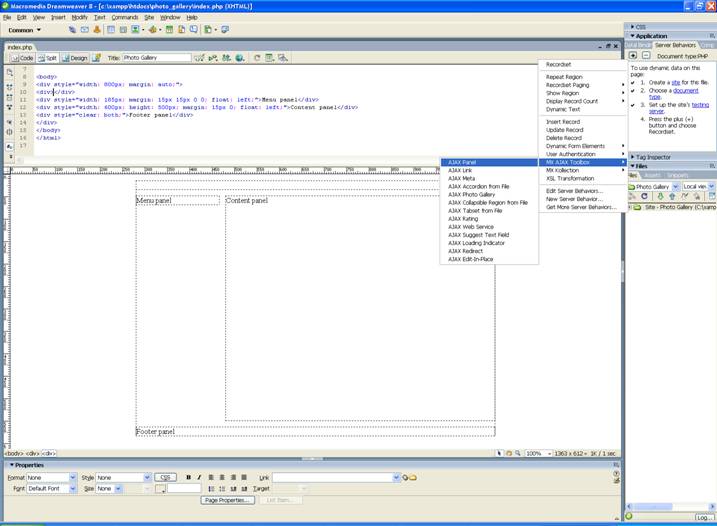Open the Photo Gallery site dropdown

pos(675,187)
